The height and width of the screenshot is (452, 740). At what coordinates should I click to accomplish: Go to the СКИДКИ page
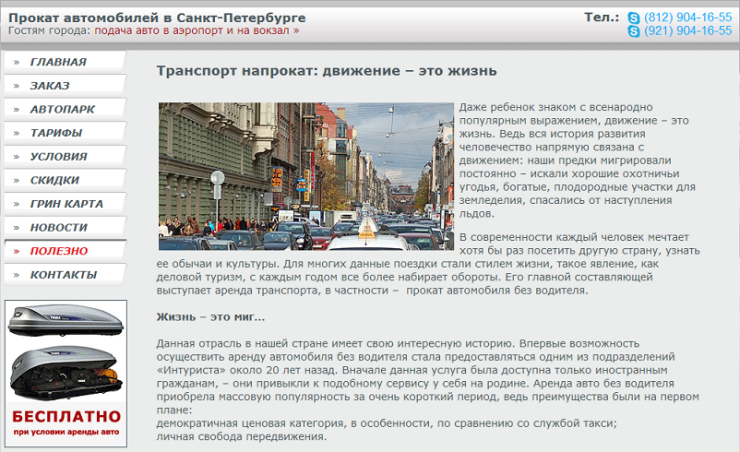pos(65,180)
